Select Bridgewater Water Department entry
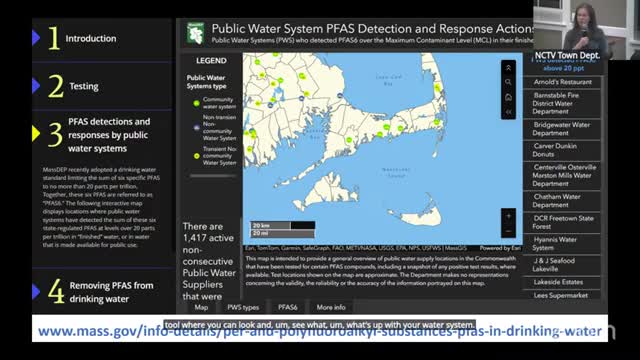This screenshot has height=360, width=640. tap(562, 129)
